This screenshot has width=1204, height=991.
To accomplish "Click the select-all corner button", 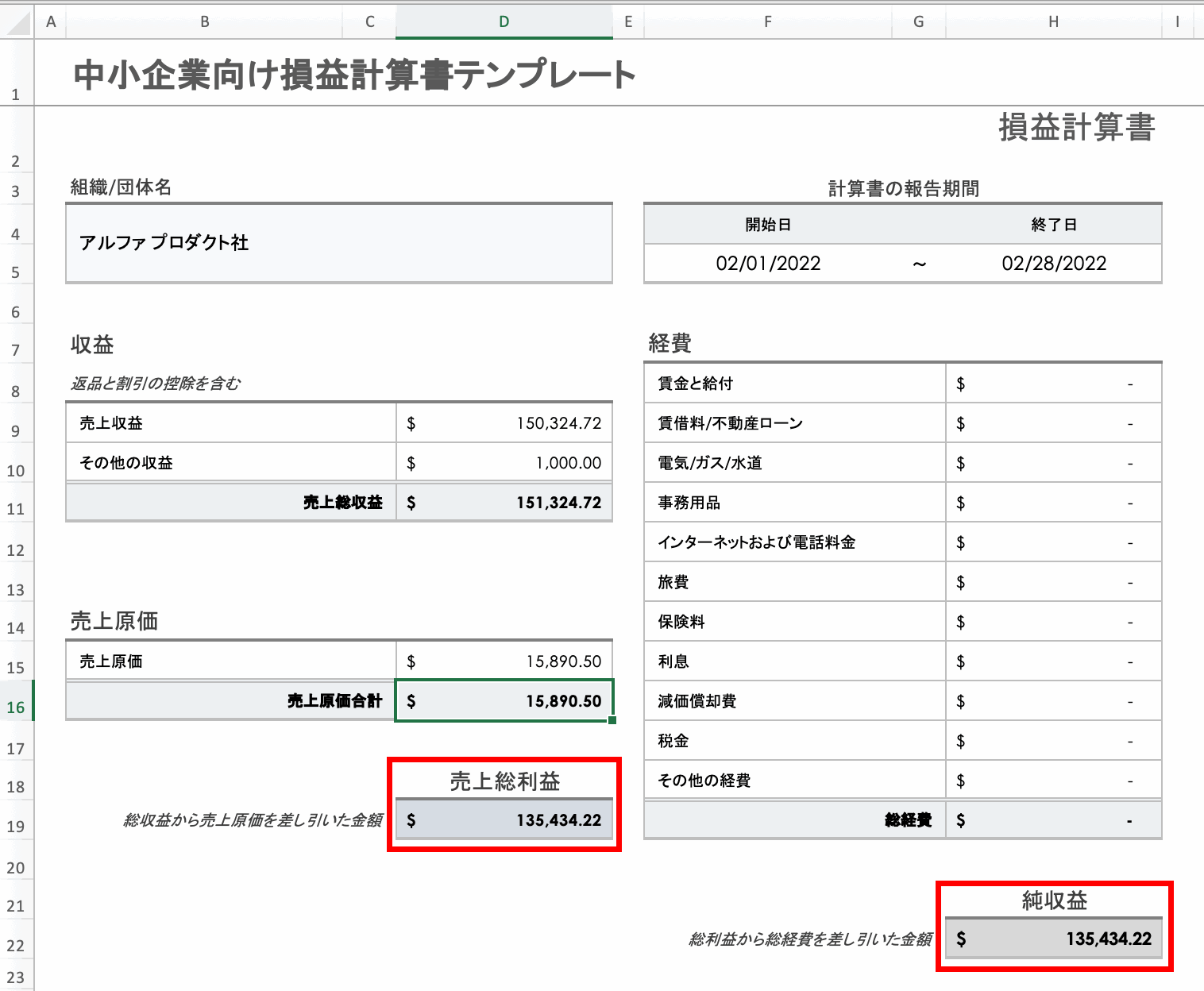I will click(16, 21).
